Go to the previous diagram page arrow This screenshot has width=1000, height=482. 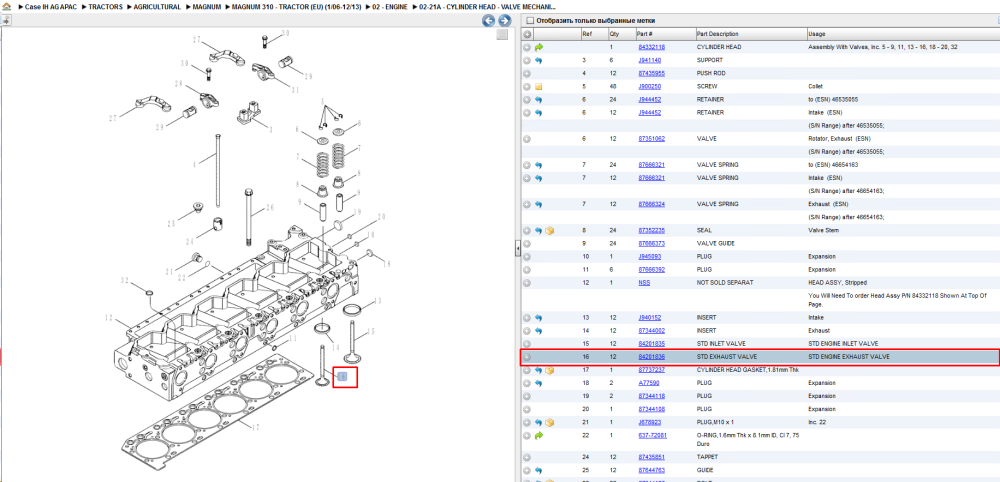(x=489, y=20)
